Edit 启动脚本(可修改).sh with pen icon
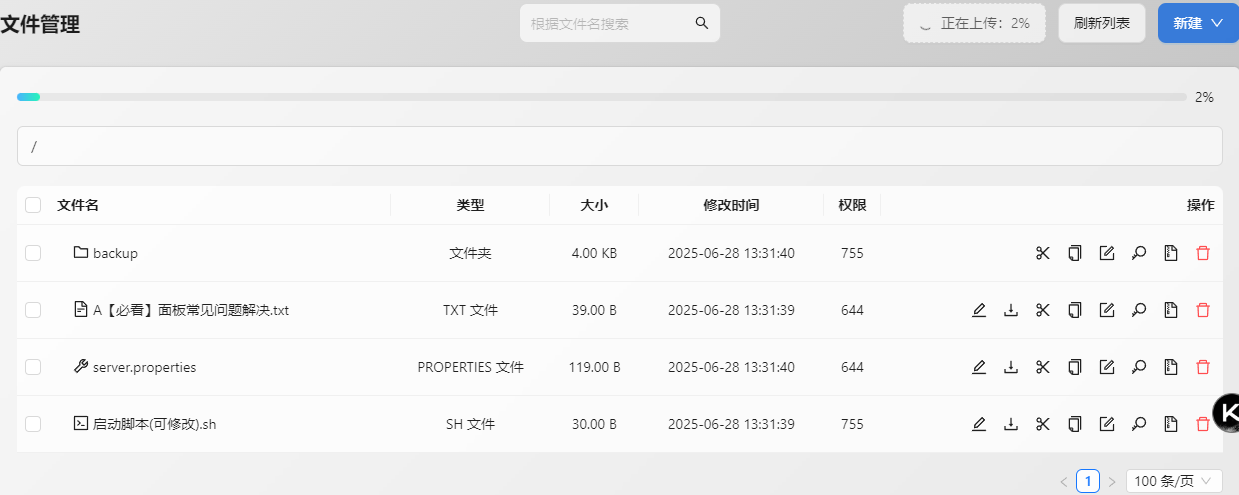The image size is (1239, 495). (x=979, y=424)
